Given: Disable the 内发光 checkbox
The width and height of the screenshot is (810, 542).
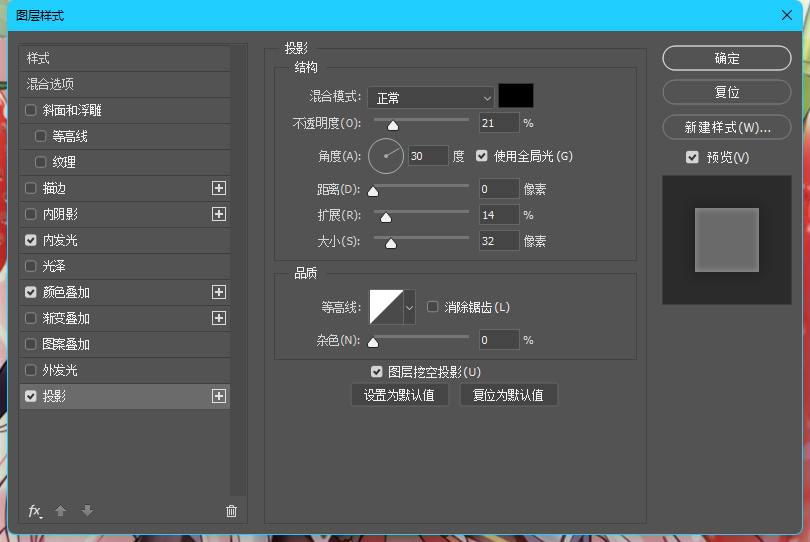Looking at the screenshot, I should [x=31, y=240].
